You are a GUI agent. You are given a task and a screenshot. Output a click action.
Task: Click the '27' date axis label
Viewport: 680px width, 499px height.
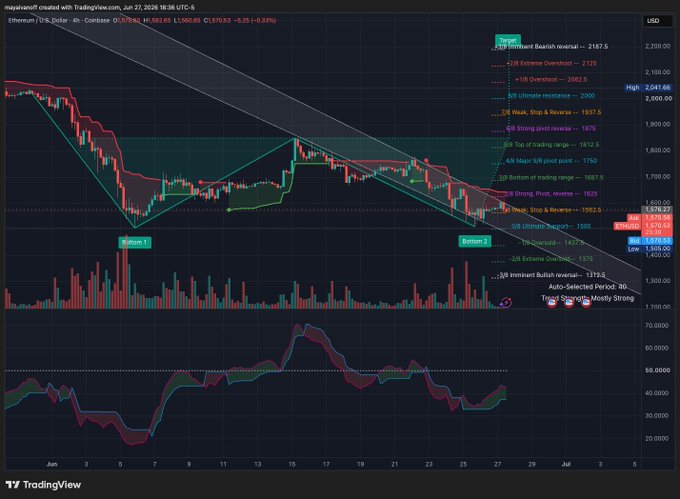(497, 464)
